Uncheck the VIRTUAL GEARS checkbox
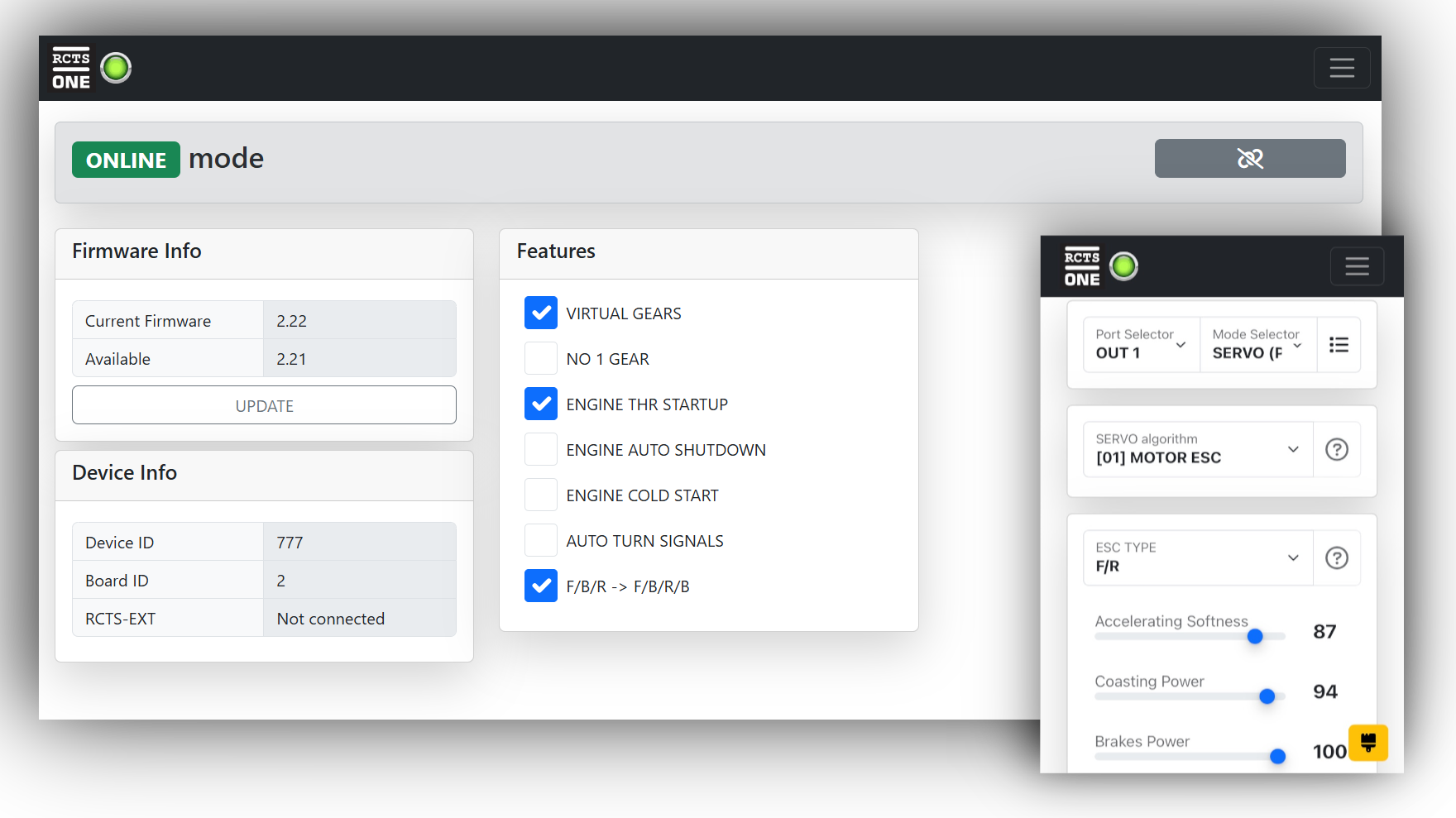 click(x=541, y=313)
